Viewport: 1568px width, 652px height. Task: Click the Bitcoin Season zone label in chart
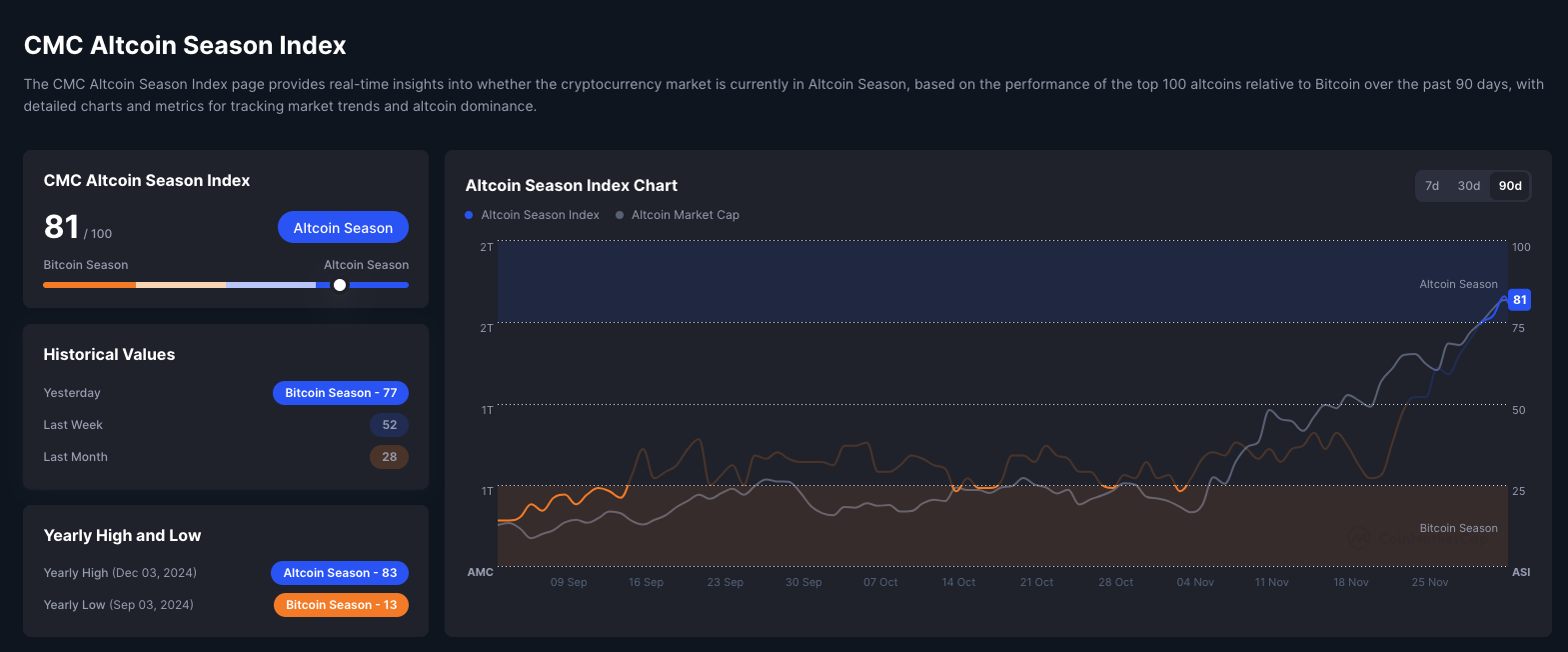(x=1458, y=528)
